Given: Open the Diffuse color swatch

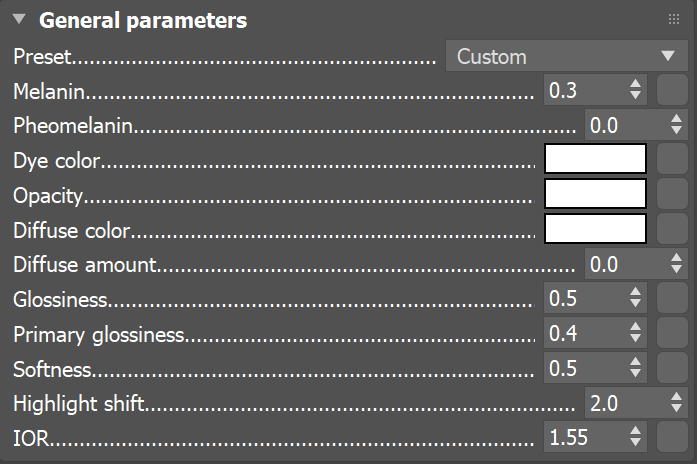Looking at the screenshot, I should point(595,229).
